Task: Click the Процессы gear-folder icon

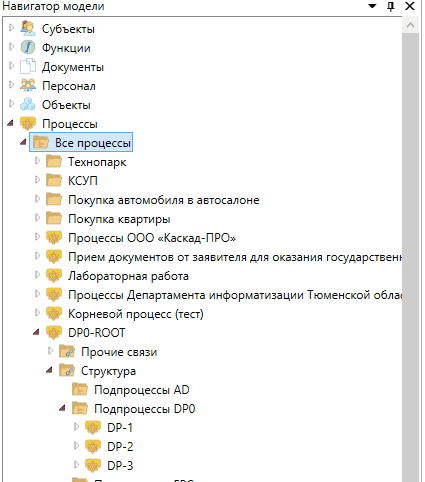Action: [x=28, y=123]
